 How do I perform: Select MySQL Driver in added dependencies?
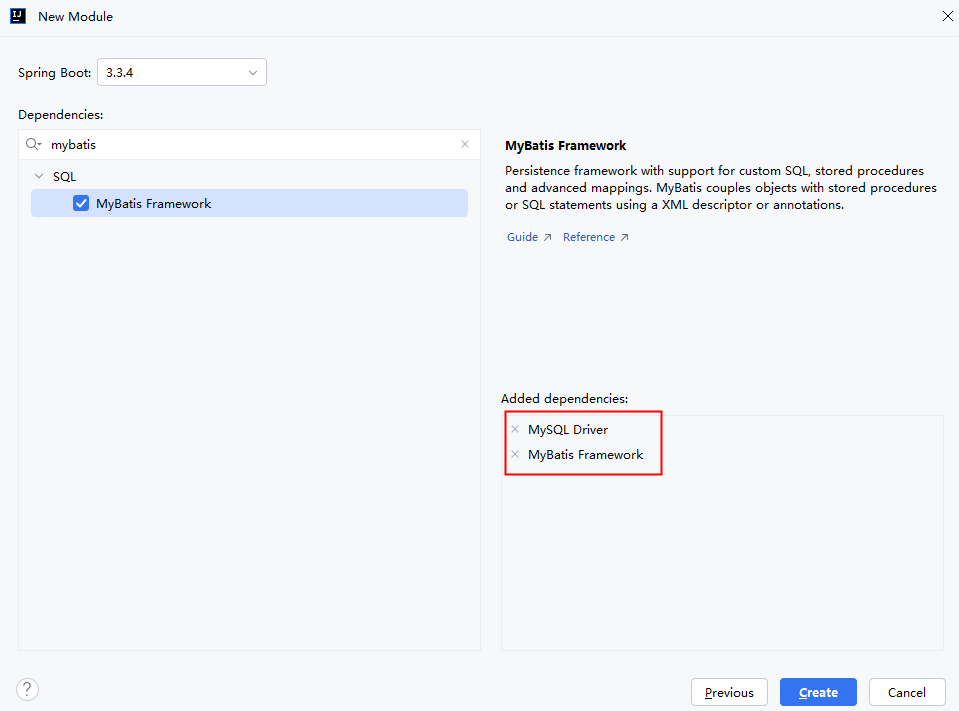(568, 430)
